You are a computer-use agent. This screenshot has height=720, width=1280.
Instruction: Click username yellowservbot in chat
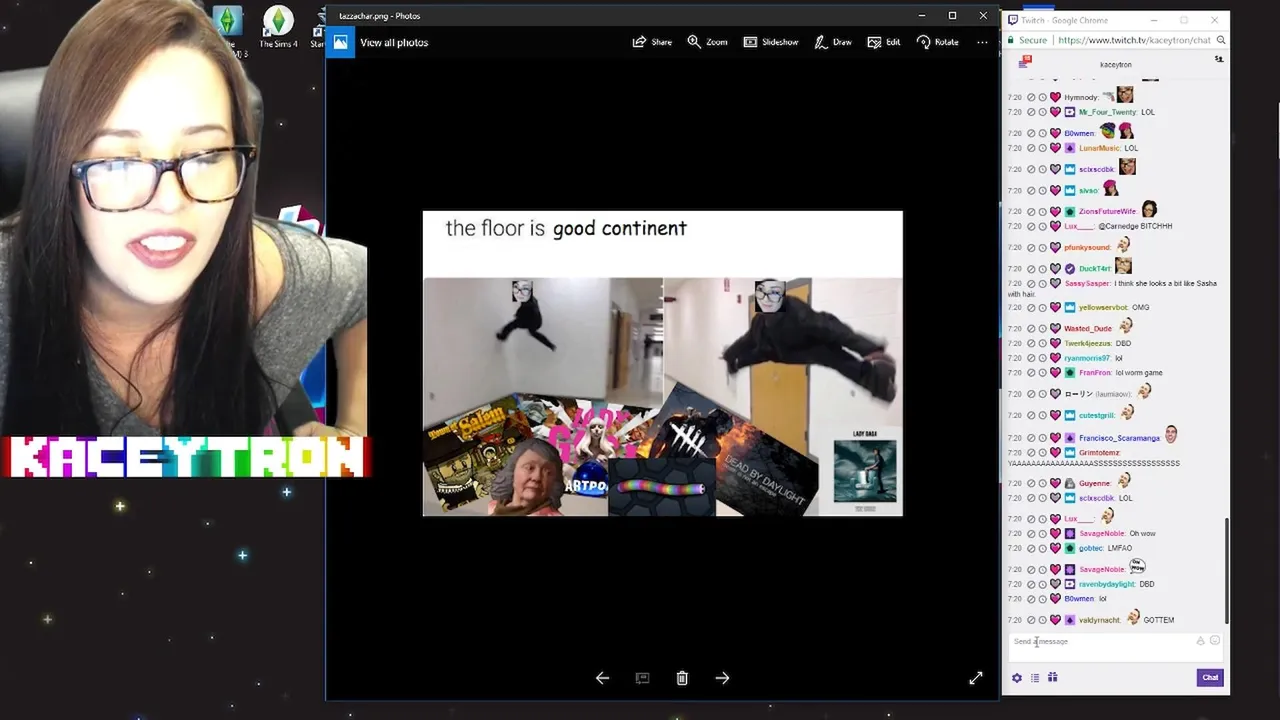pos(1103,308)
